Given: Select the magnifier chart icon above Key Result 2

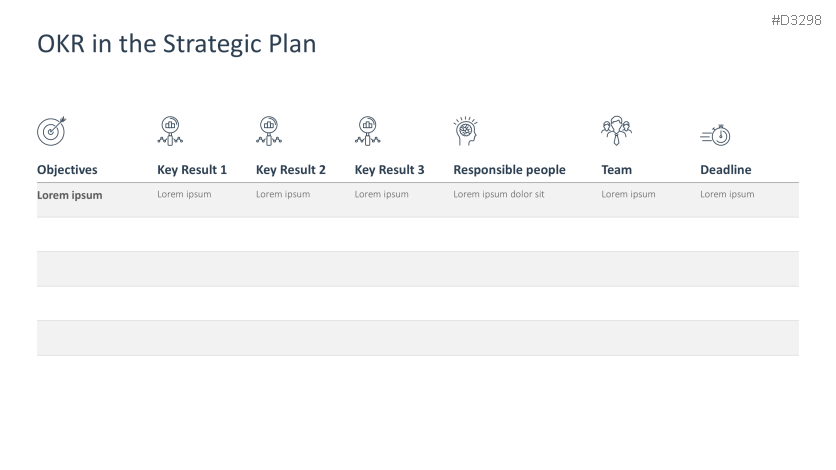Looking at the screenshot, I should [x=269, y=130].
